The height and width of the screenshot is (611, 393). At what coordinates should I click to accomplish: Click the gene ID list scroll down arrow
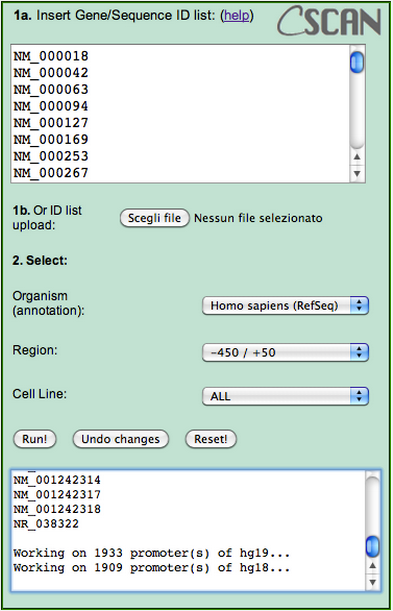point(357,173)
